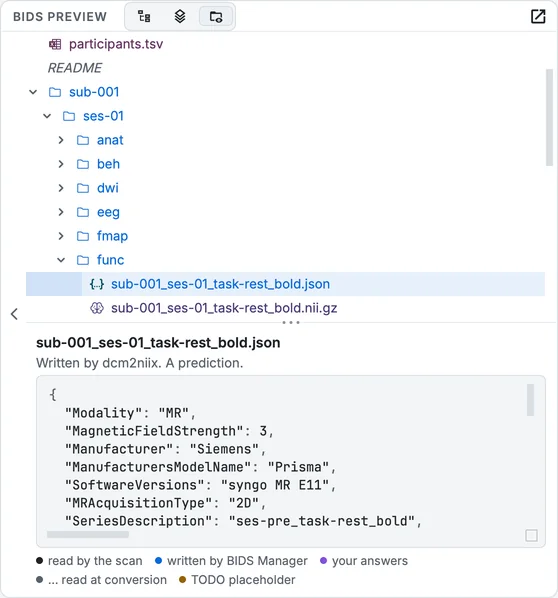Expand the dwi folder chevron
The height and width of the screenshot is (598, 558).
pos(61,188)
